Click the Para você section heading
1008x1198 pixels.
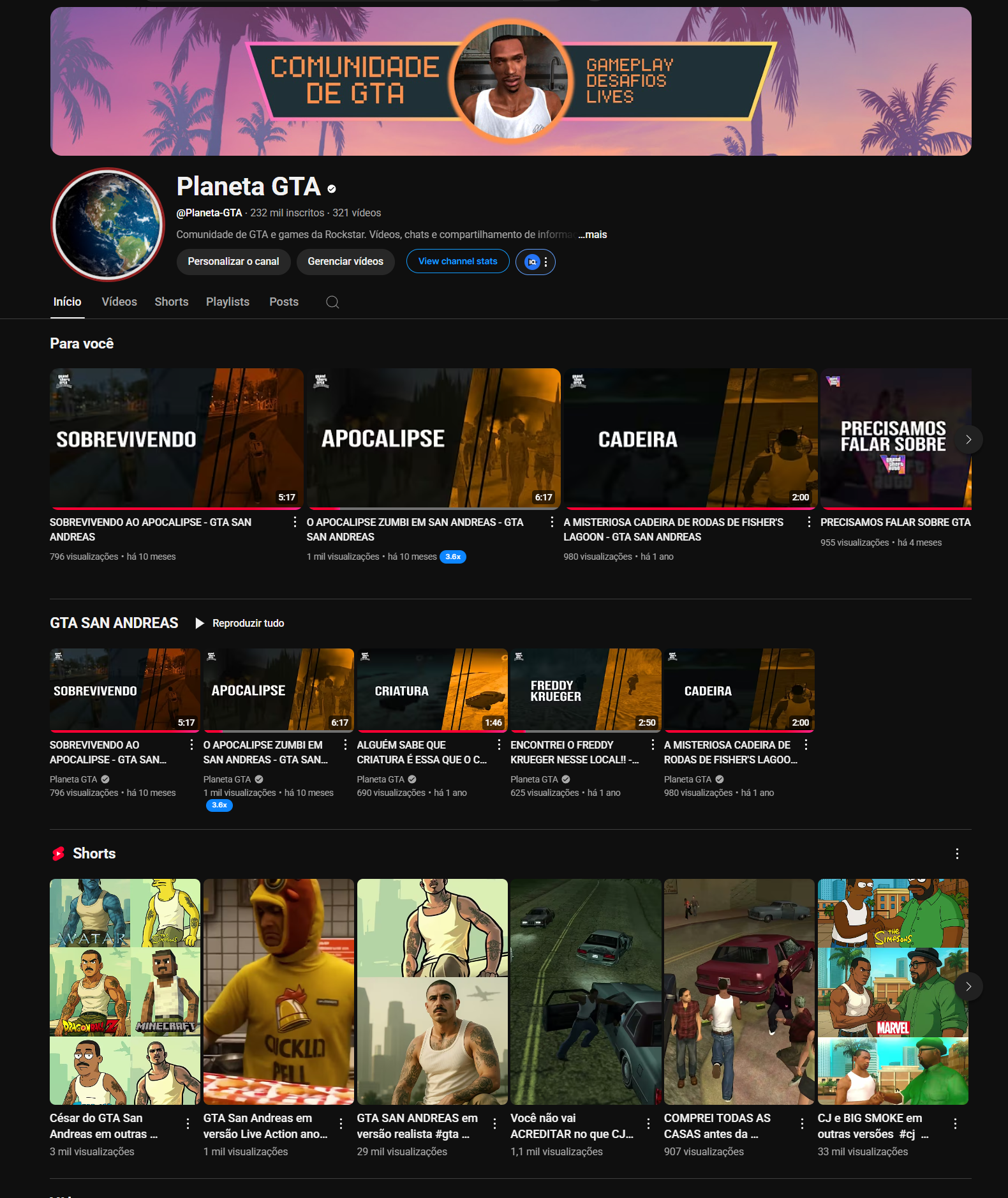click(x=82, y=343)
